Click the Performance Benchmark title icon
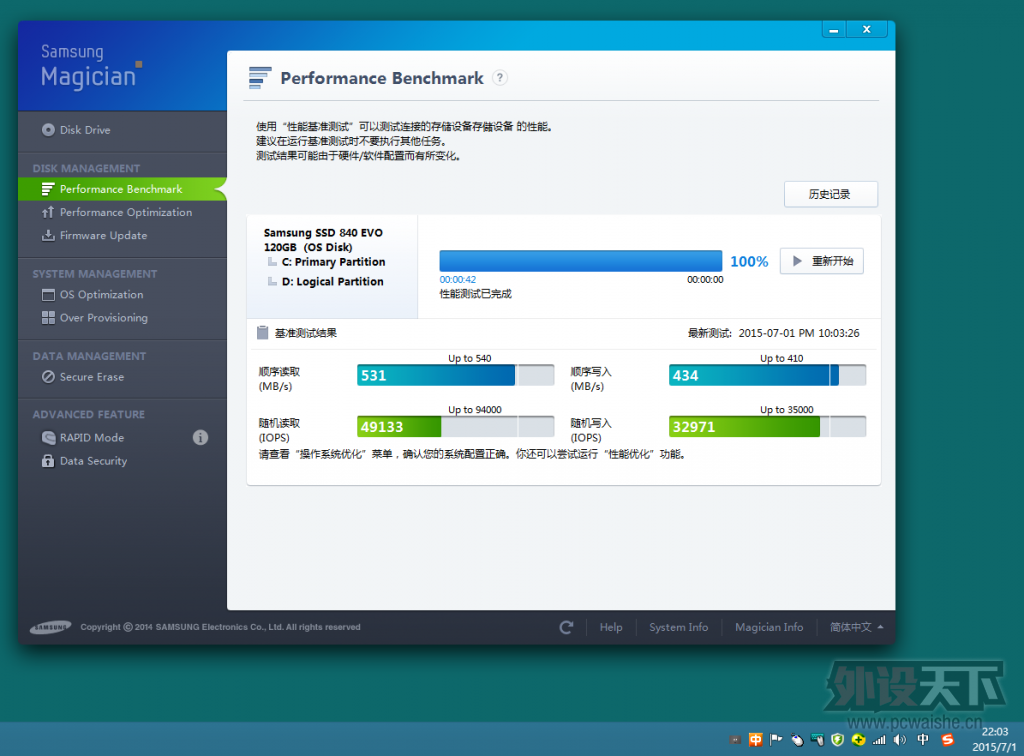Image resolution: width=1024 pixels, height=756 pixels. pos(260,78)
